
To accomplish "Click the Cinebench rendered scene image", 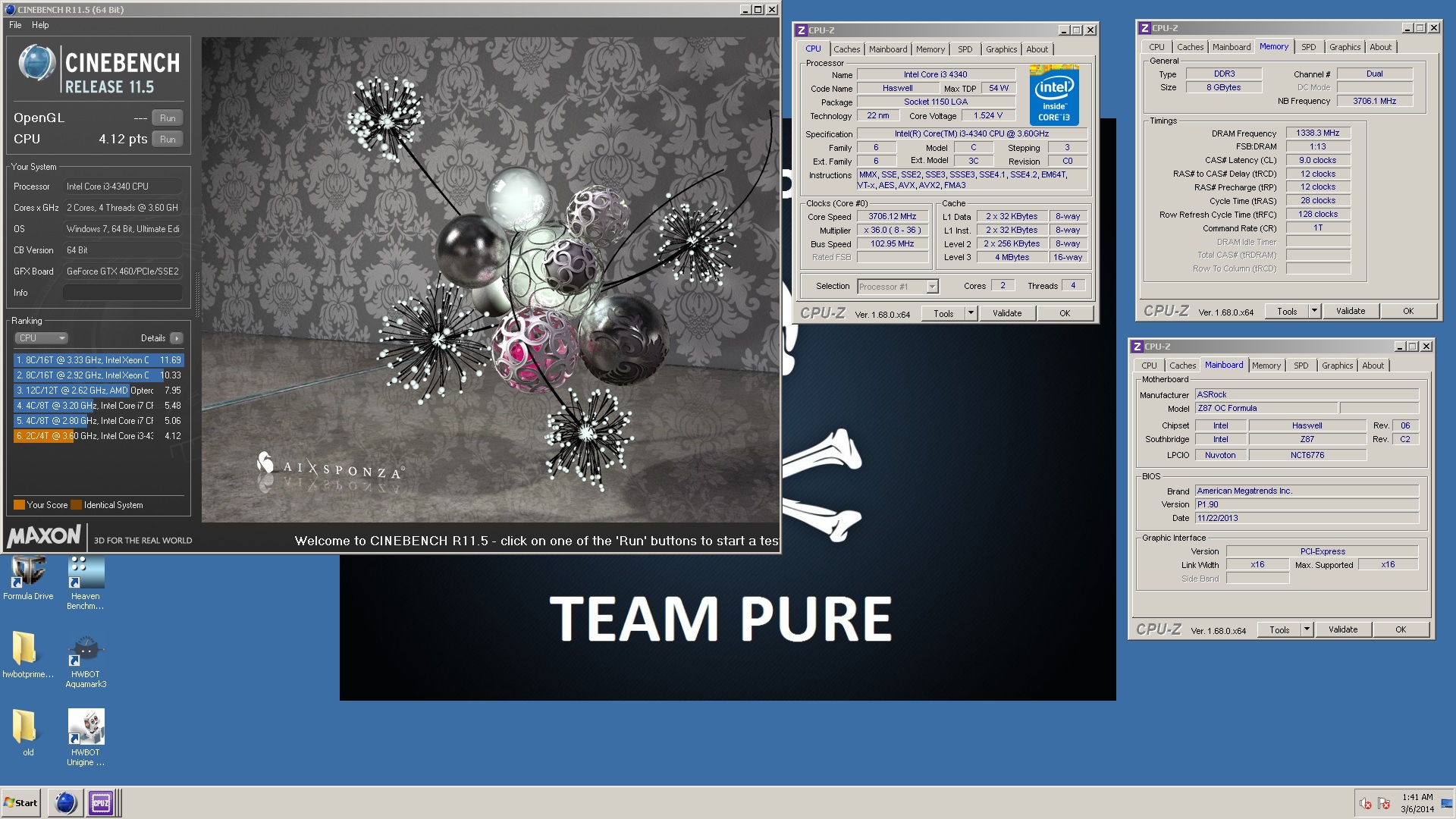I will pos(490,280).
